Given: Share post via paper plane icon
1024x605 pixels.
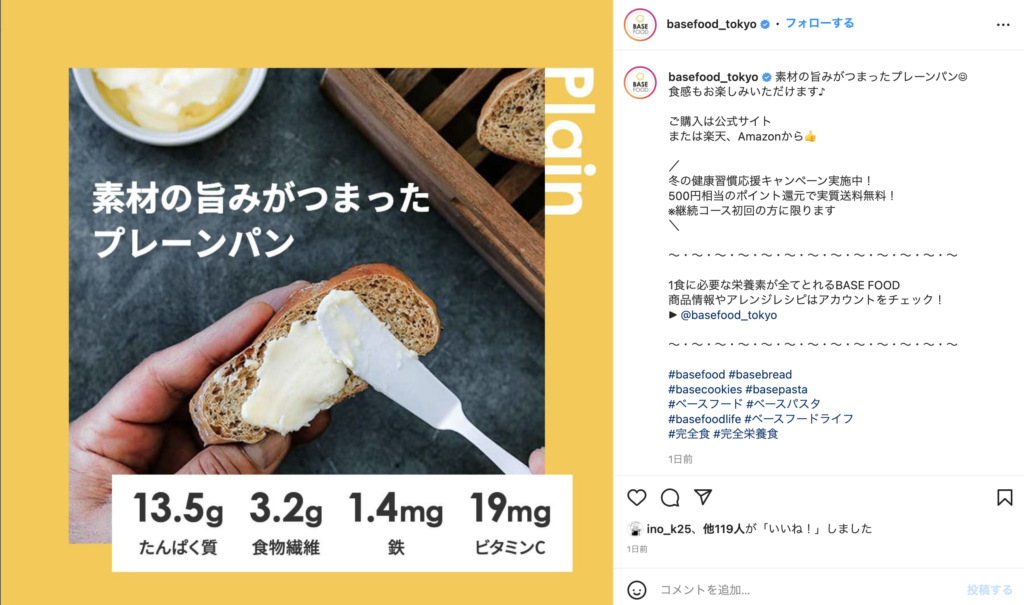Looking at the screenshot, I should tap(703, 497).
